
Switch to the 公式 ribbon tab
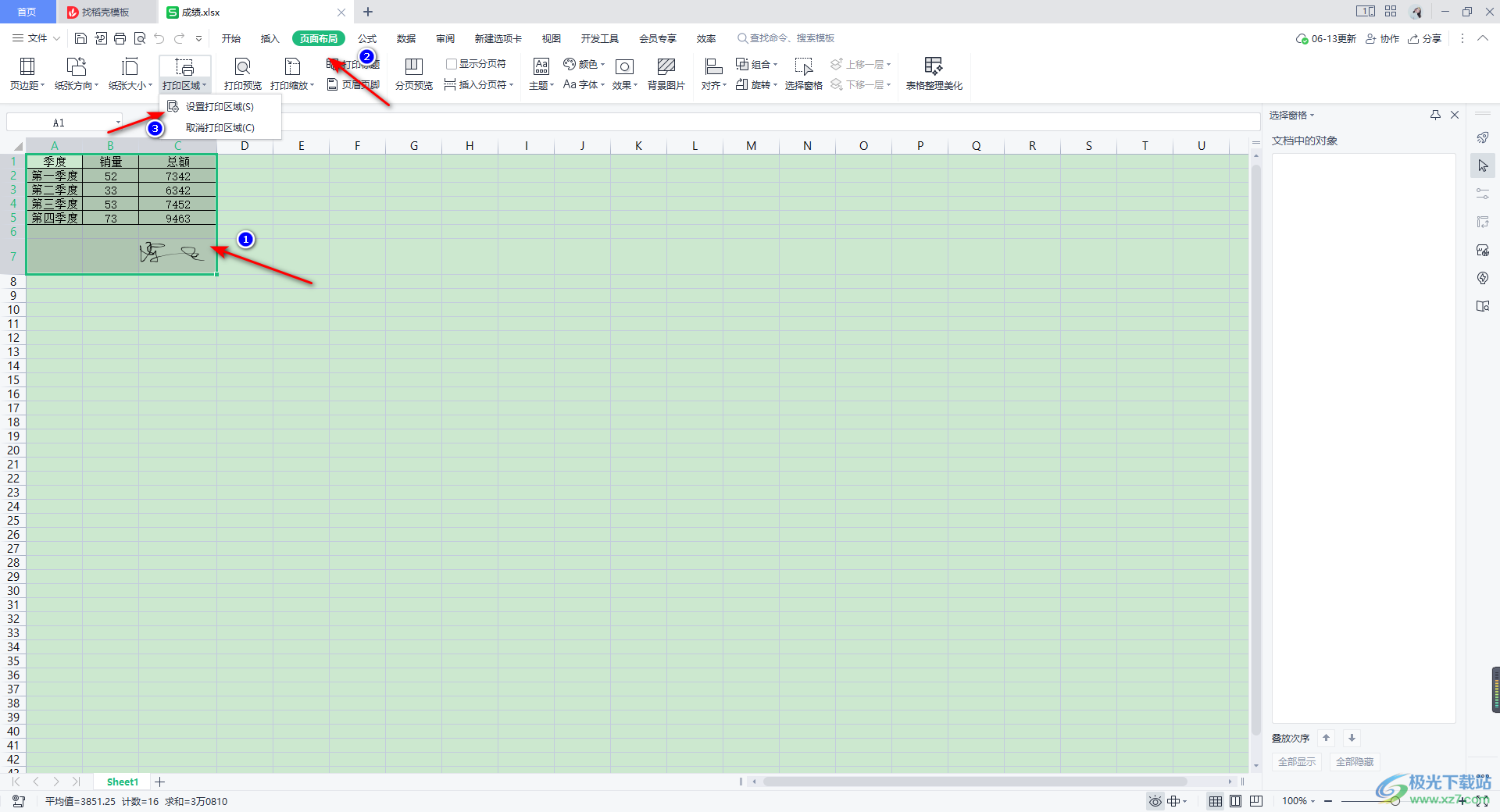(367, 38)
